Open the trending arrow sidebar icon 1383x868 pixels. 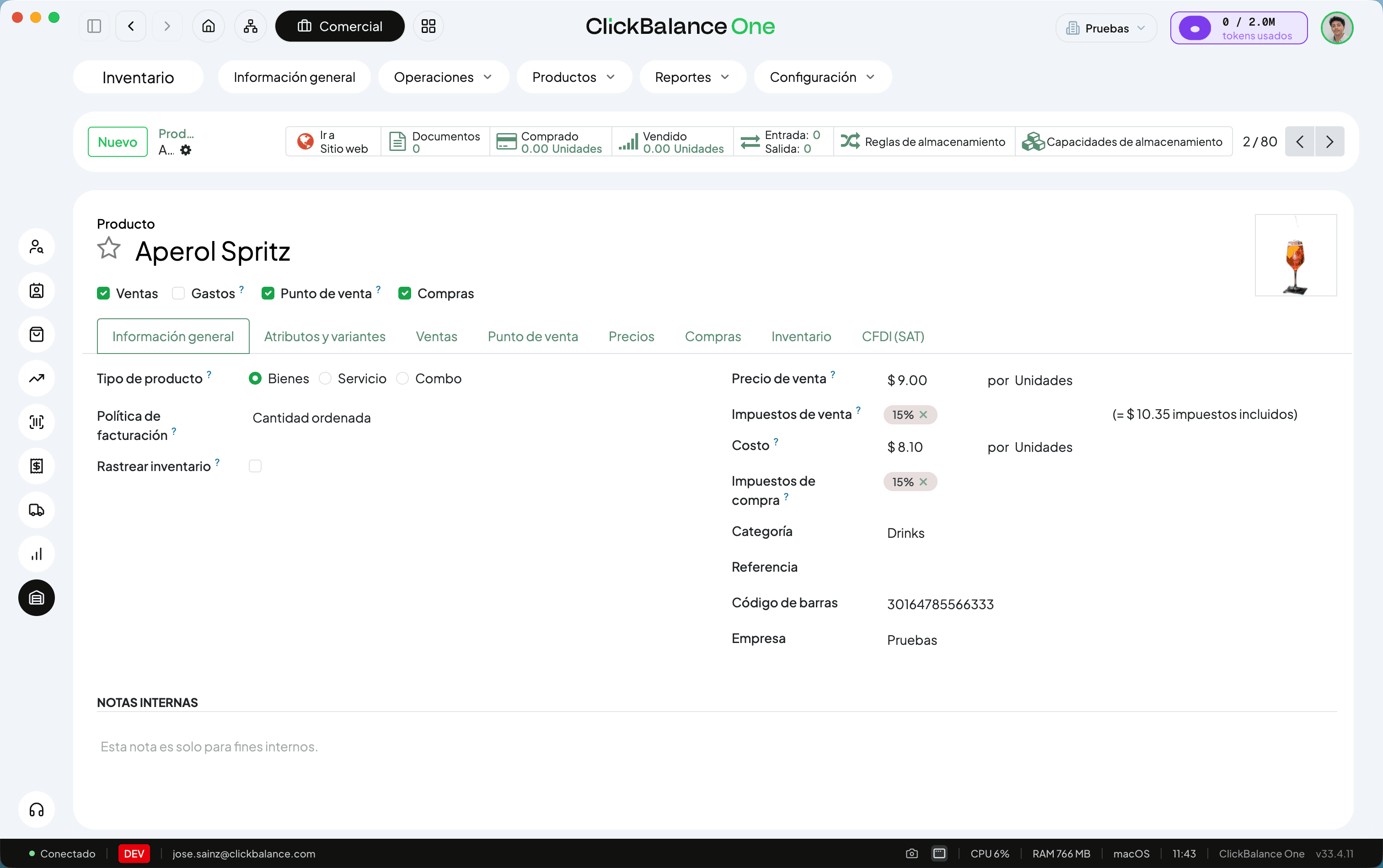37,378
